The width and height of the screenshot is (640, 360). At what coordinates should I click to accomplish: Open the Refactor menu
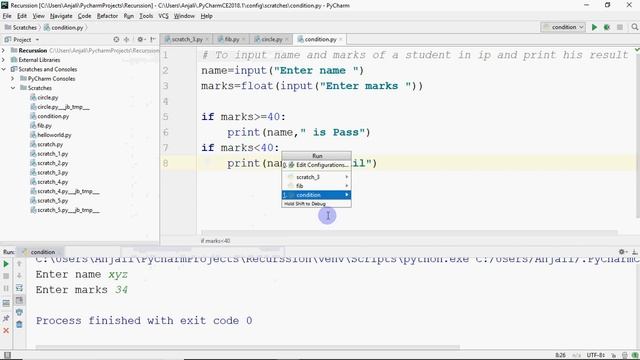107,16
